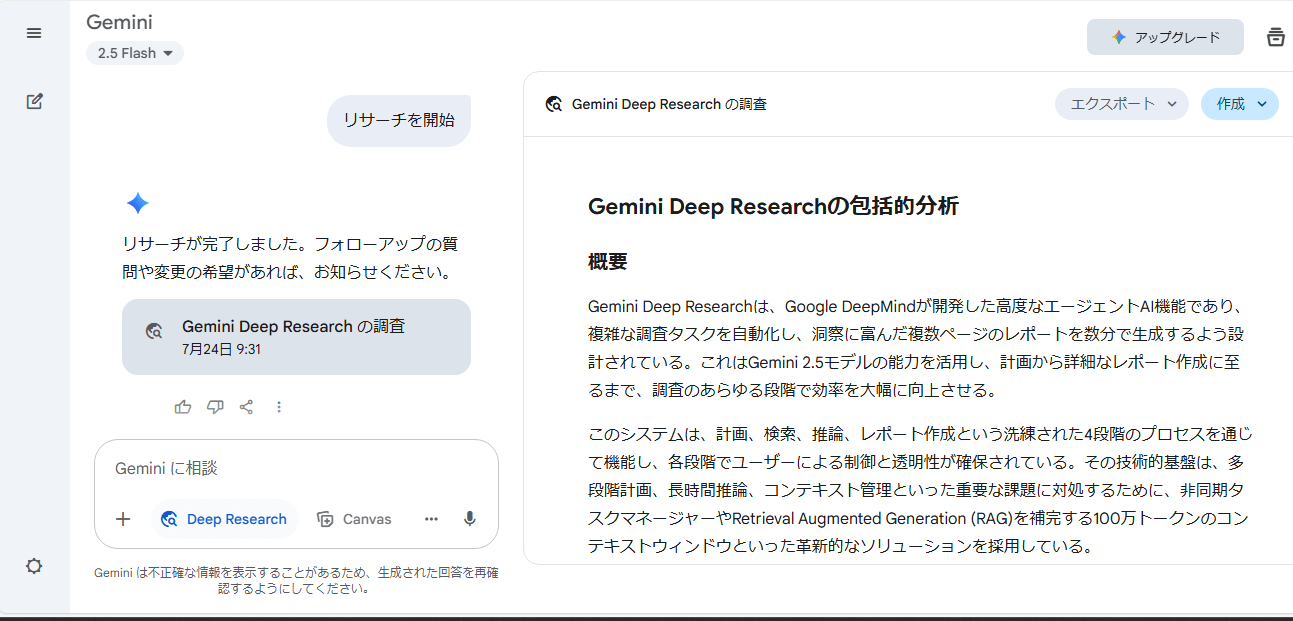The image size is (1293, 621).
Task: Share the response with the share icon
Action: click(x=246, y=407)
